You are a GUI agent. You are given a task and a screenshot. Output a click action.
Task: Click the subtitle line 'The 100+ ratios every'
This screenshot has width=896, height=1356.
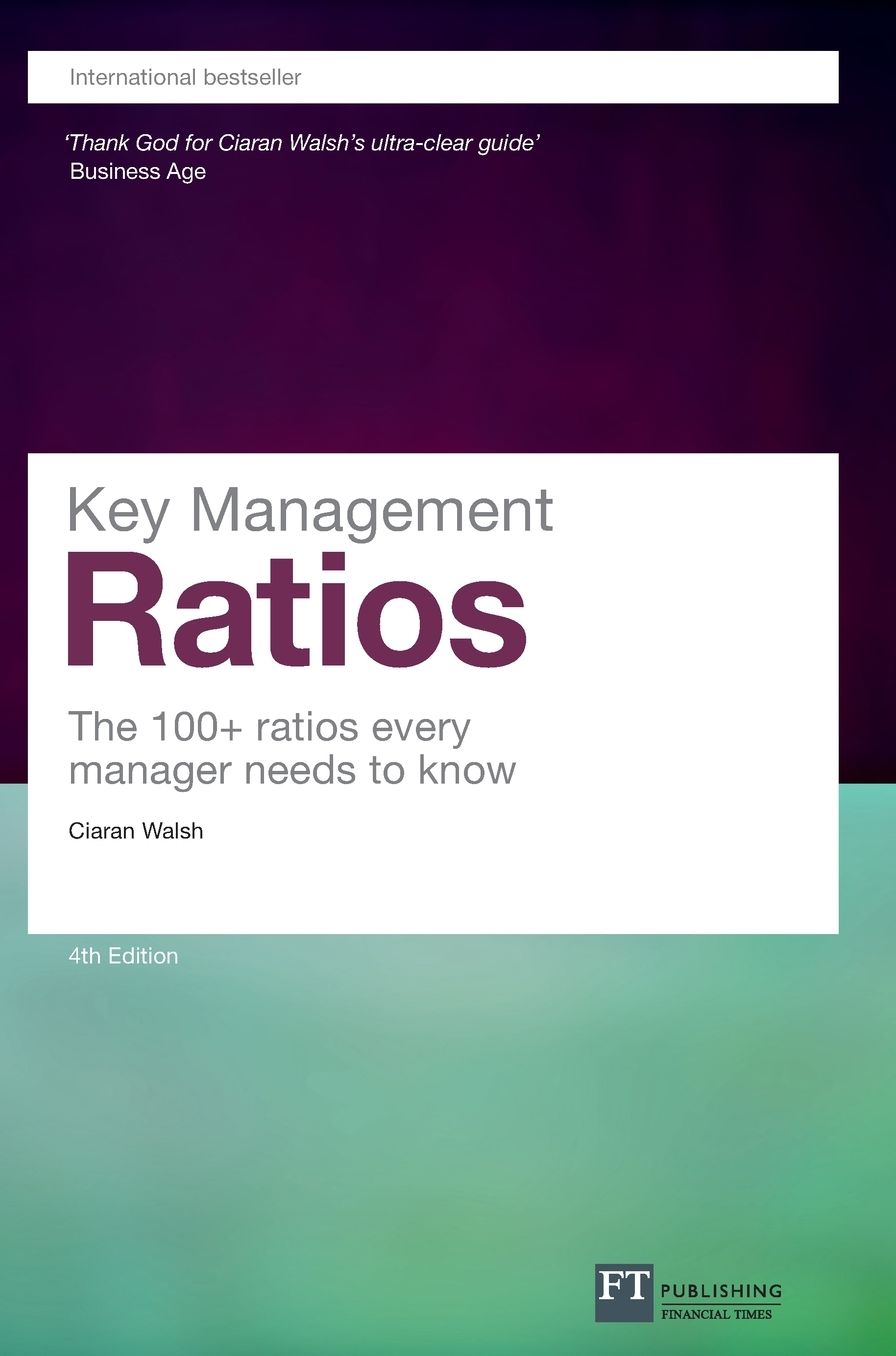tap(269, 727)
